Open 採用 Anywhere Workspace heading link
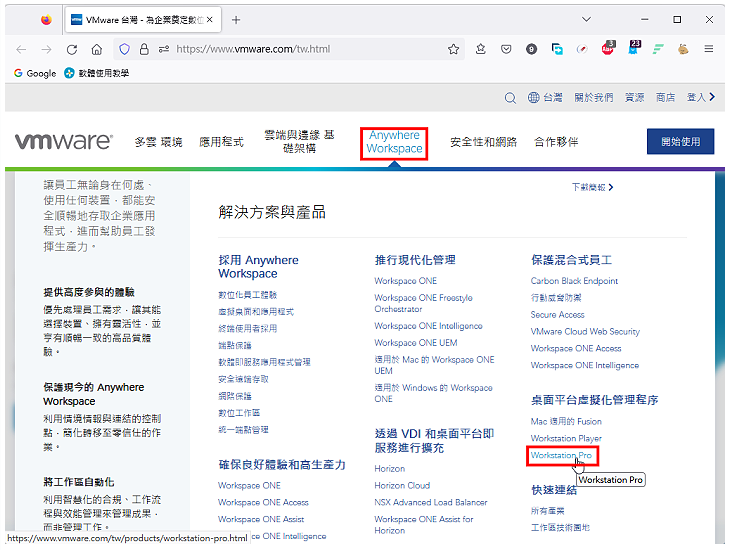Viewport: 734px width, 550px height. [258, 267]
